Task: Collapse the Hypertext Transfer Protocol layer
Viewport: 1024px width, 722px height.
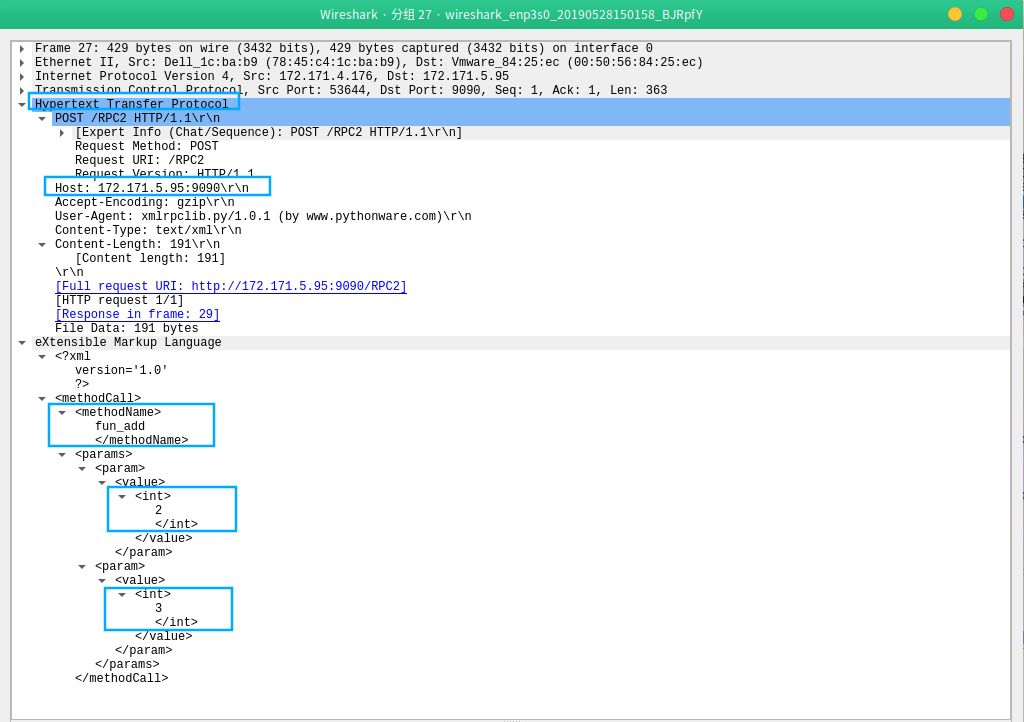Action: pos(21,104)
